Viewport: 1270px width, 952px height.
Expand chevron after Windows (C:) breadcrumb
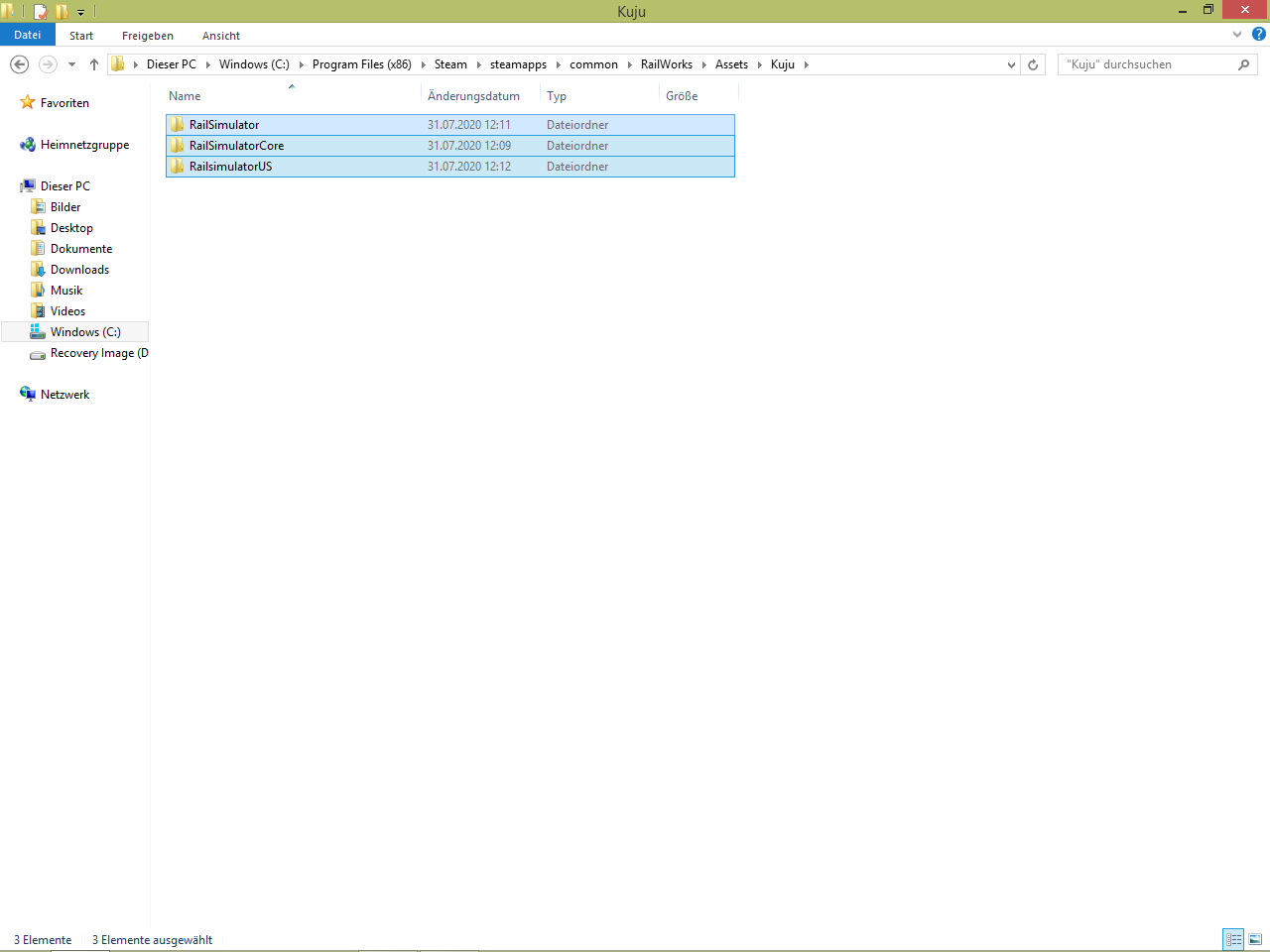302,64
